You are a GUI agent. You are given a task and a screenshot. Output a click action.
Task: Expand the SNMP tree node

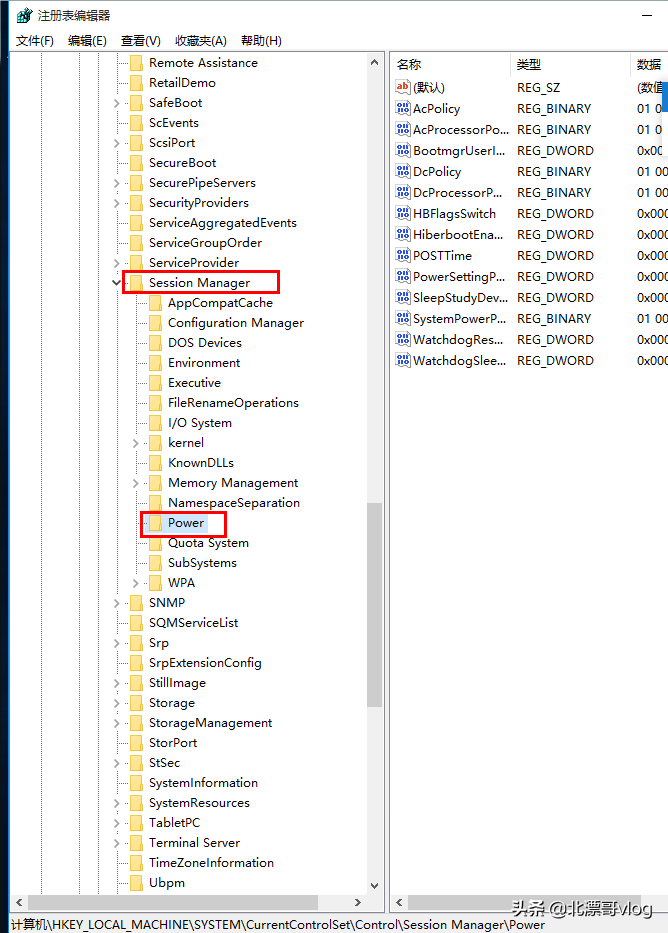117,603
